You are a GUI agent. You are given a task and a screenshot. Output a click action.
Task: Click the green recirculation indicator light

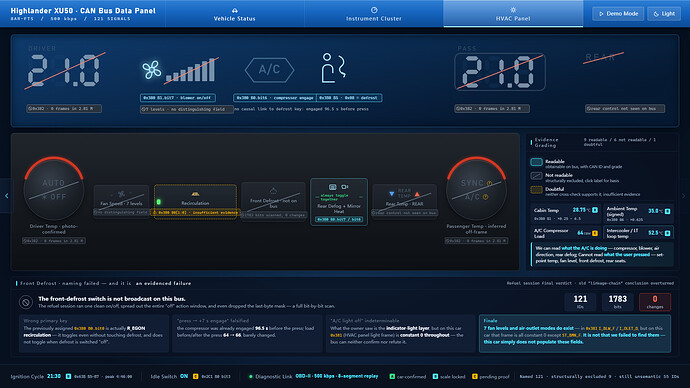(159, 202)
